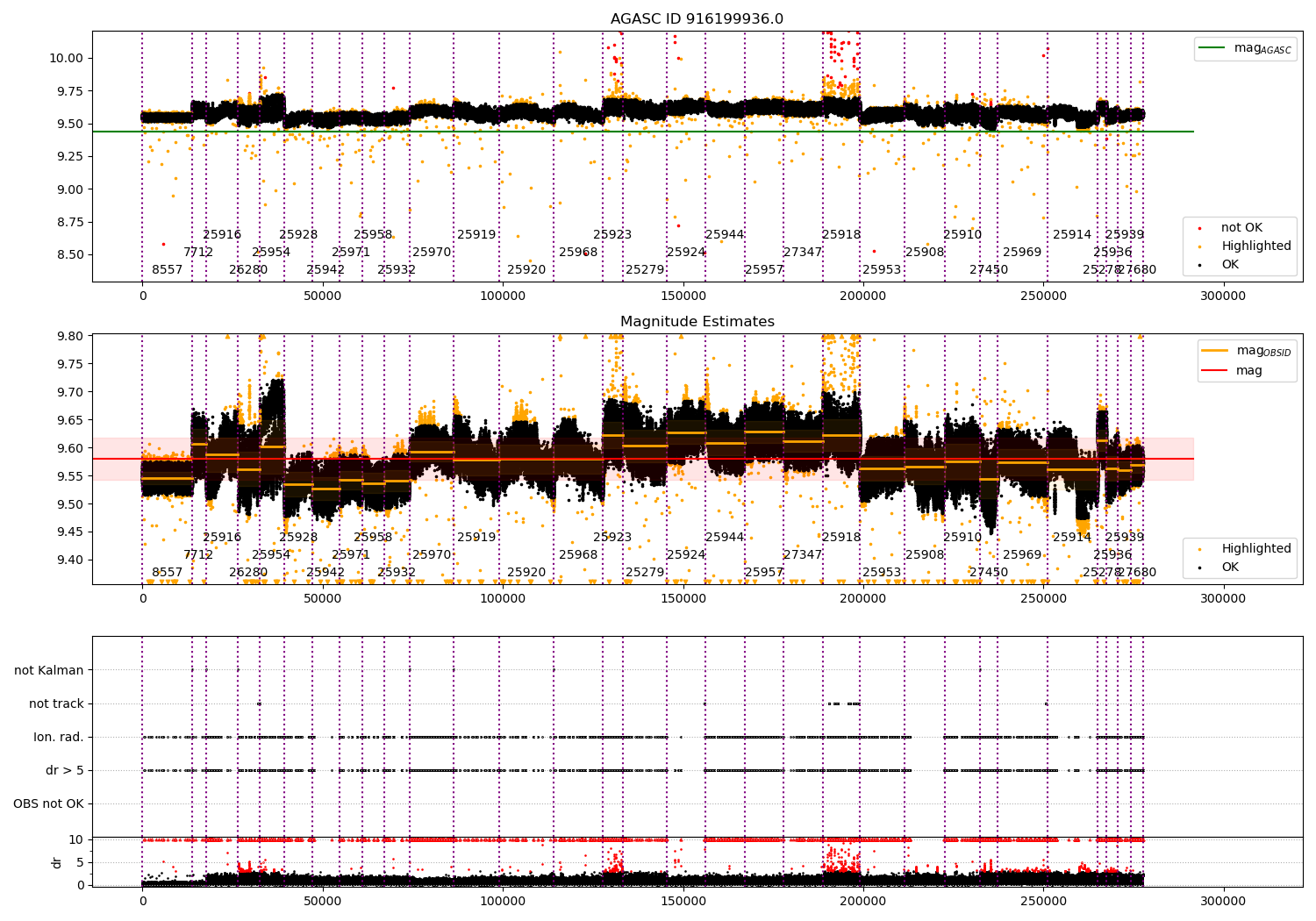Select 'Highlighted' legend entry in the top plot
Image resolution: width=1316 pixels, height=921 pixels.
point(1246,246)
